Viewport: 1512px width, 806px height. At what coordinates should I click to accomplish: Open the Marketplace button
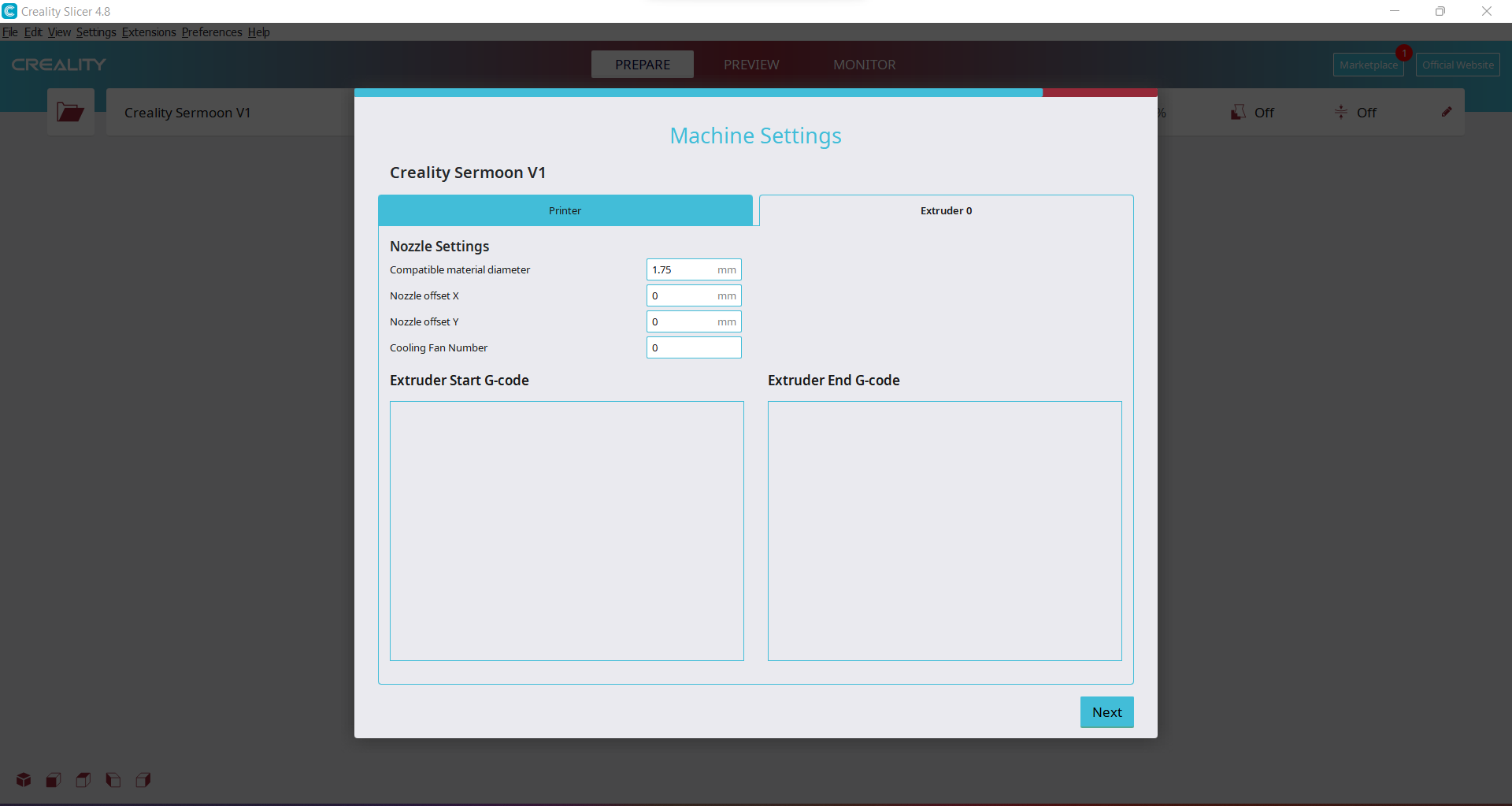click(1369, 65)
